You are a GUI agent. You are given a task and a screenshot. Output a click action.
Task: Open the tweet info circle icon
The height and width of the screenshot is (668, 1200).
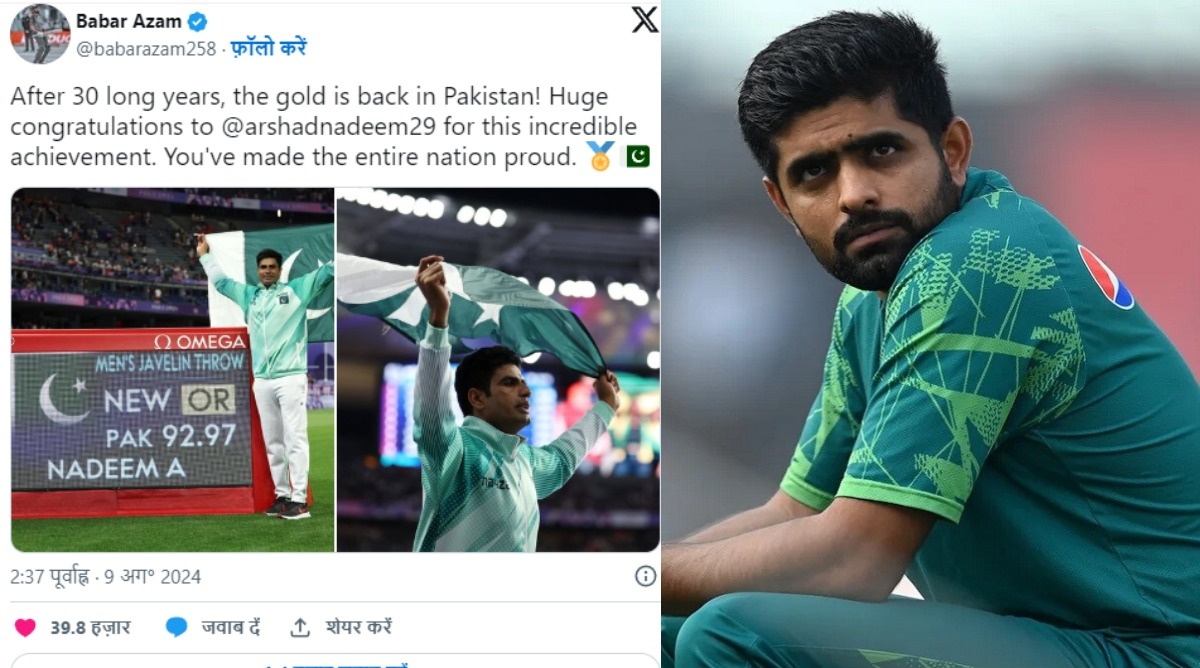pyautogui.click(x=646, y=575)
